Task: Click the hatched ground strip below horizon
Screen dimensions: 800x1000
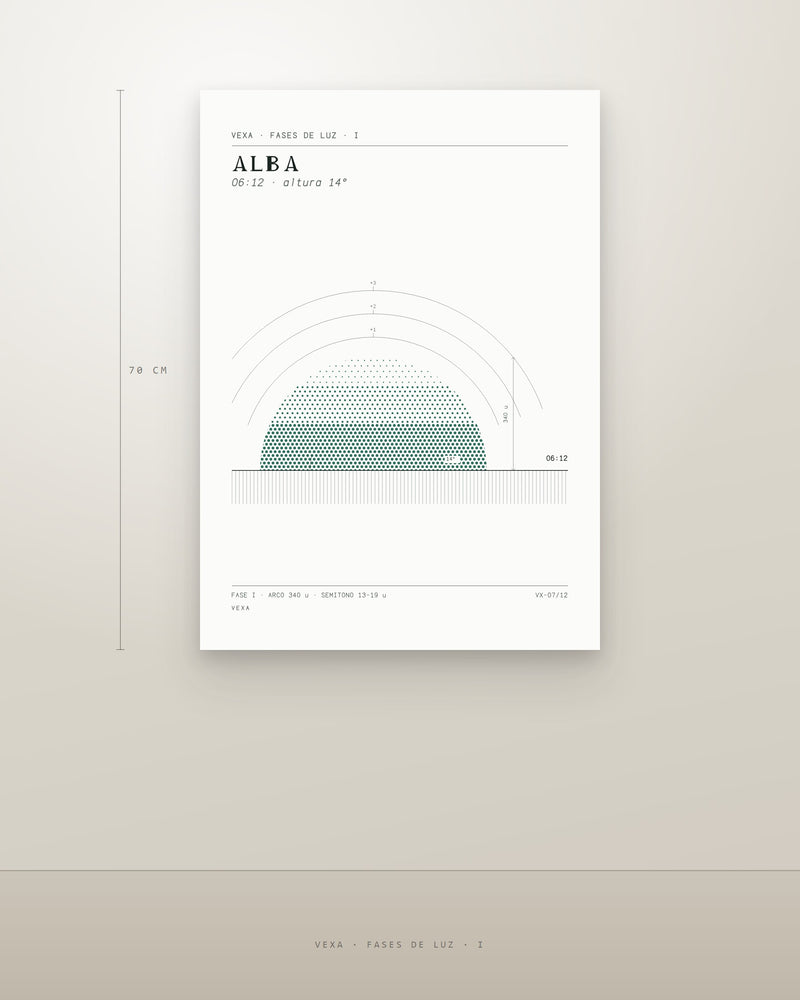Action: point(399,488)
